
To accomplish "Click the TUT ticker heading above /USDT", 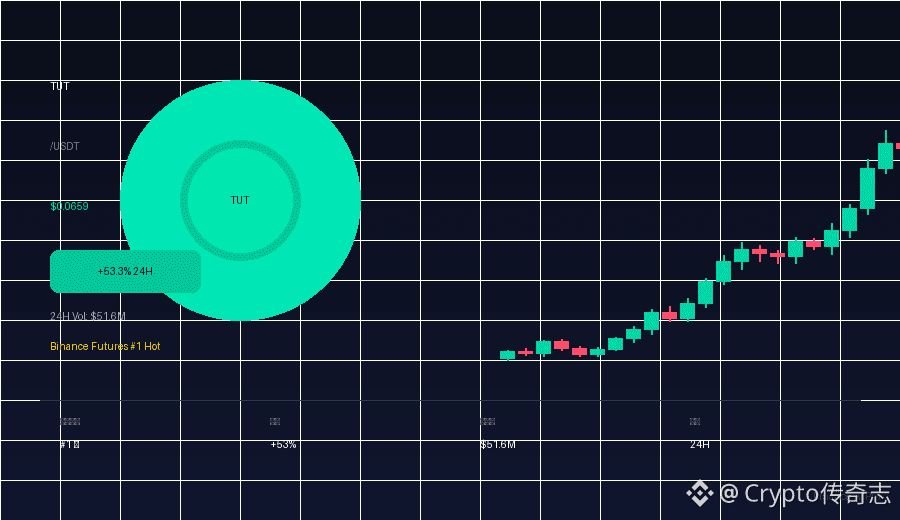I will point(60,86).
